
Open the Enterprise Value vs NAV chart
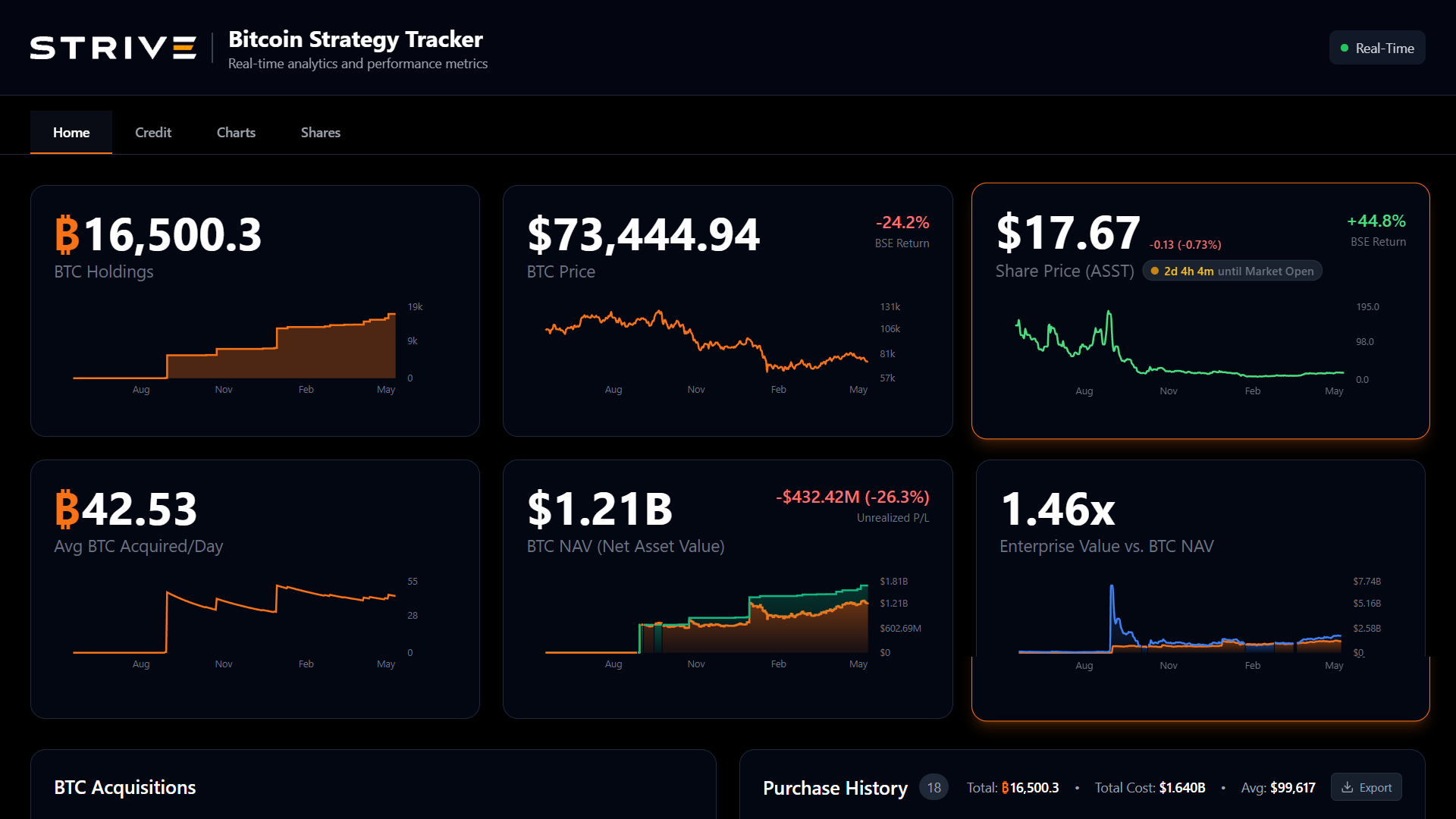(1179, 618)
